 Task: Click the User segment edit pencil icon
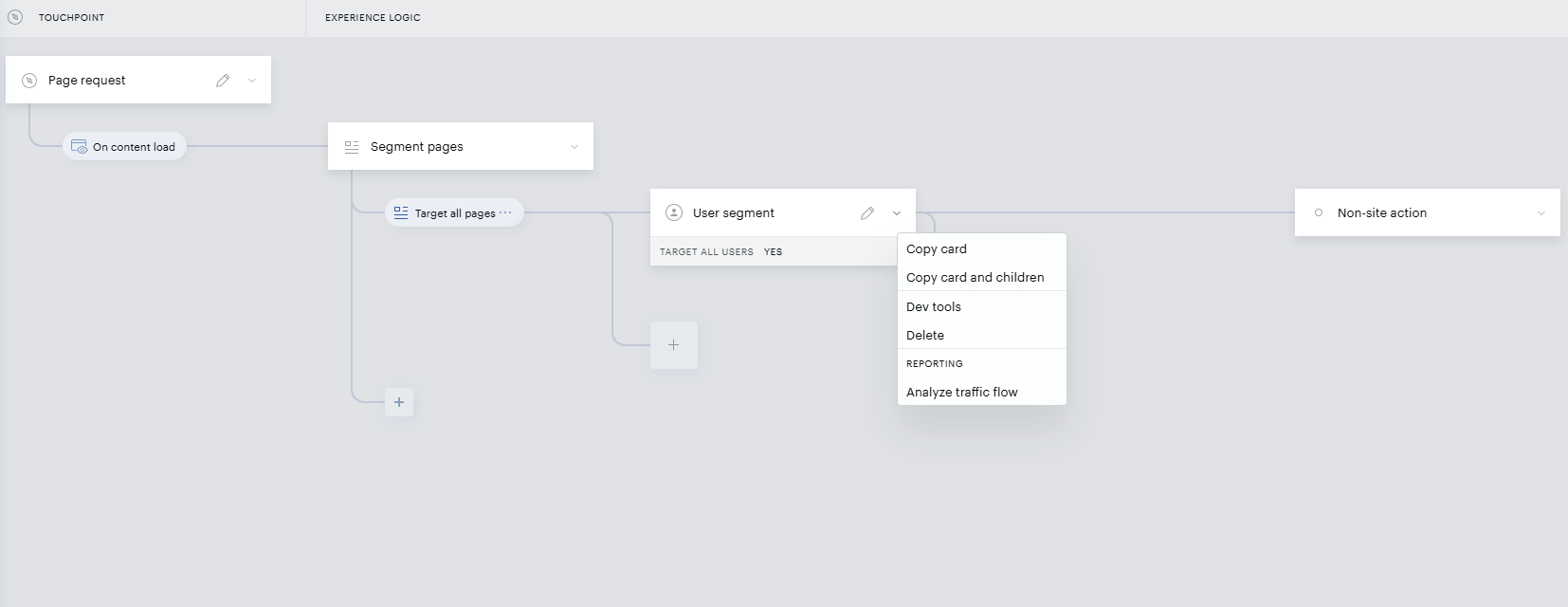[867, 213]
